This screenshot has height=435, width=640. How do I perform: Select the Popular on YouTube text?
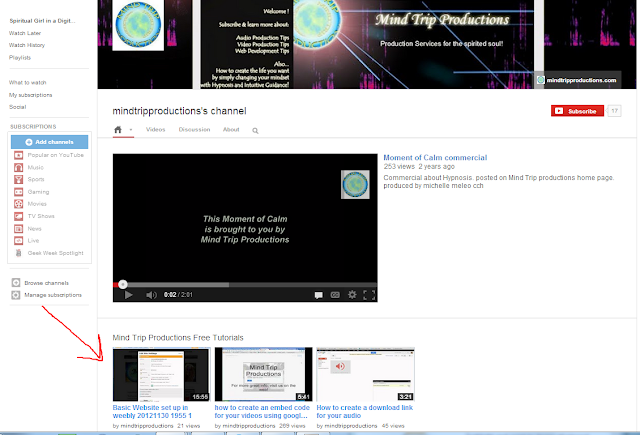coord(56,155)
